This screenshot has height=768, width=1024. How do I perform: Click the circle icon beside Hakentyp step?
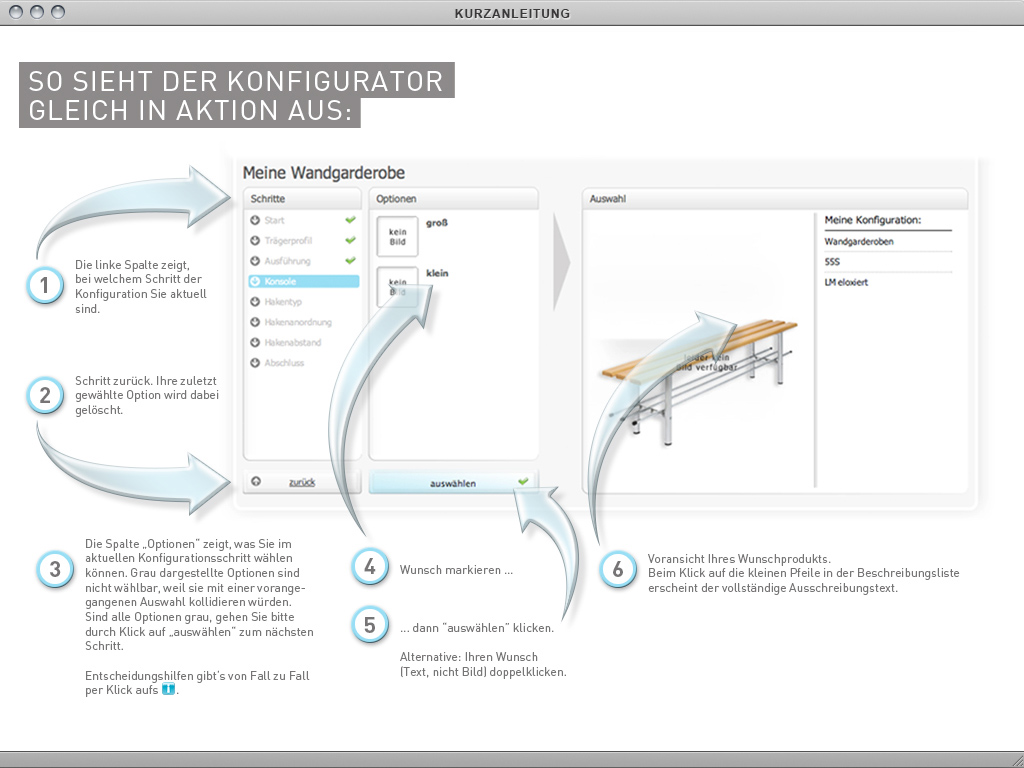tap(255, 302)
